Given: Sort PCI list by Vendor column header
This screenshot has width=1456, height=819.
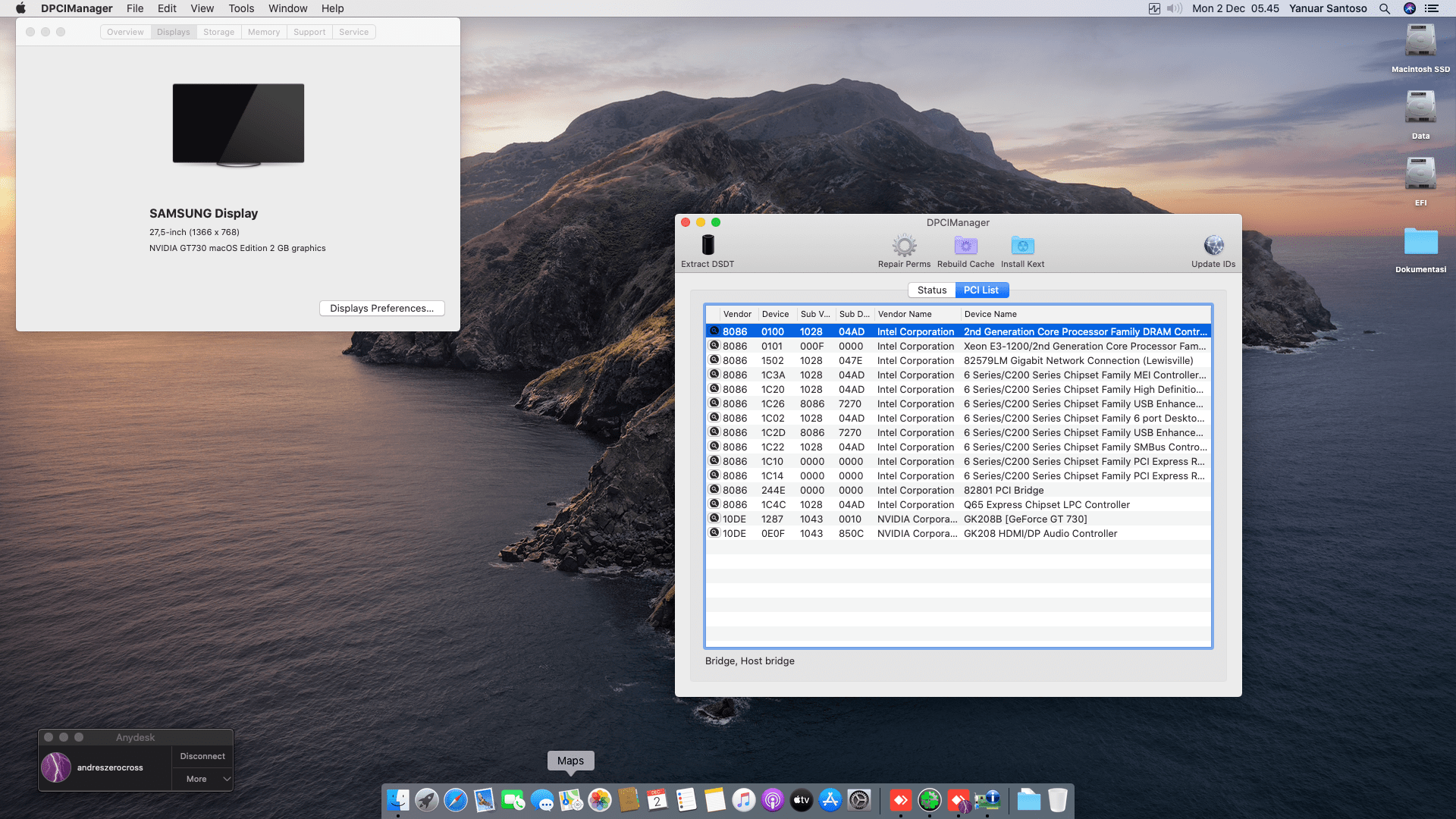Looking at the screenshot, I should [x=737, y=314].
